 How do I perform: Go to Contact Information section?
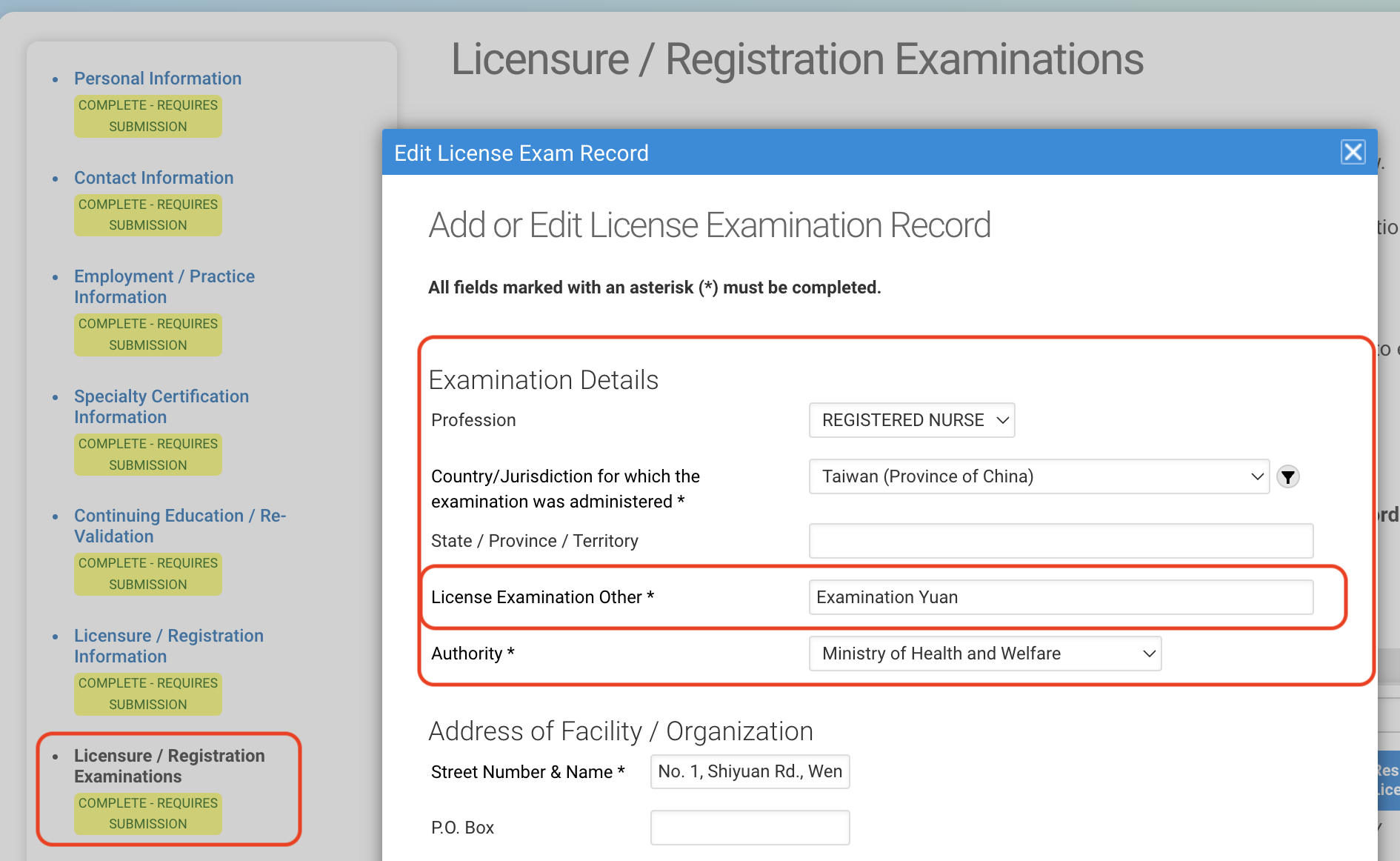[154, 178]
